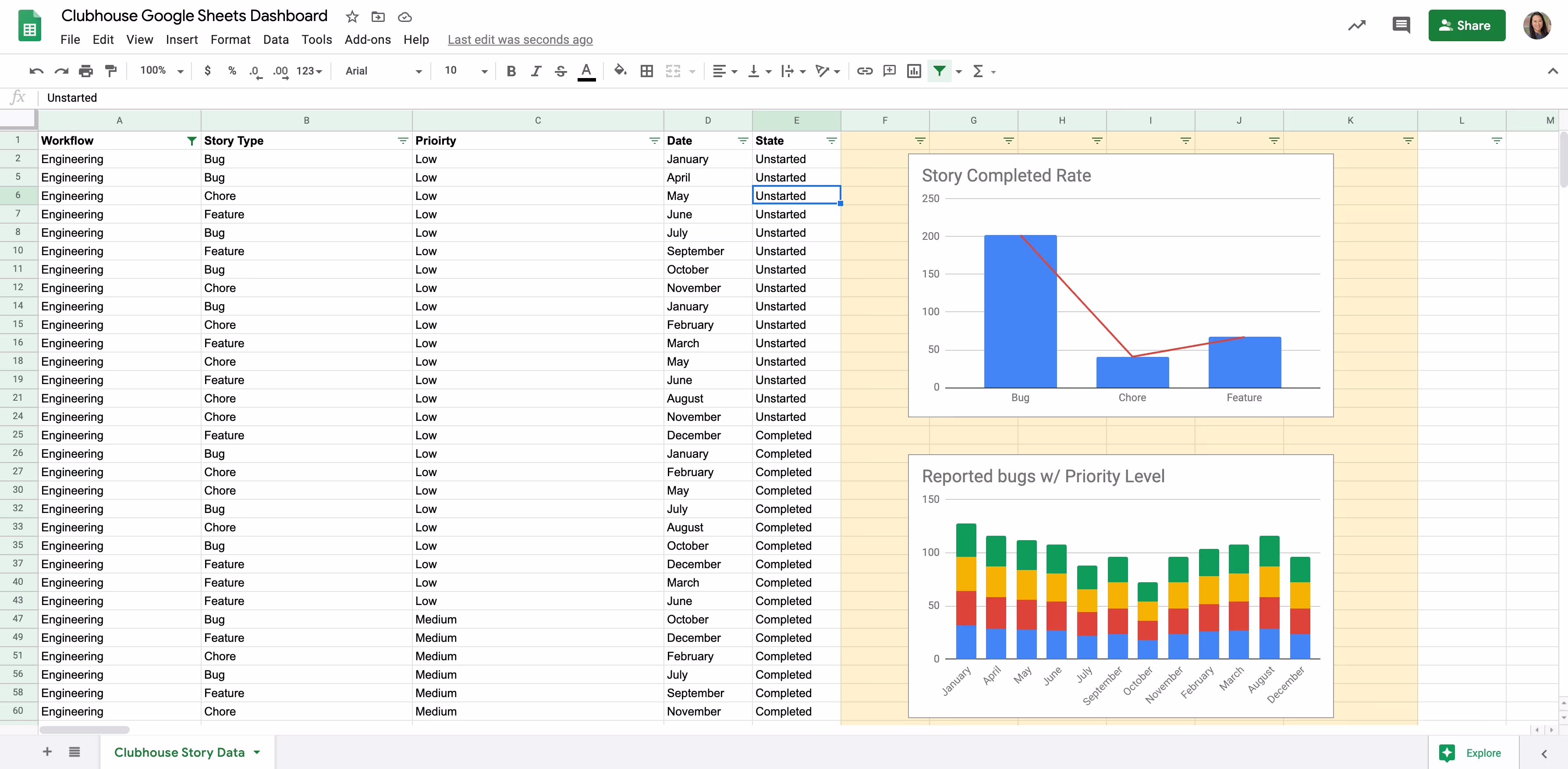Image resolution: width=1568 pixels, height=769 pixels.
Task: Click the document title Clubhouse Google Sheets Dashboard
Action: [x=194, y=16]
